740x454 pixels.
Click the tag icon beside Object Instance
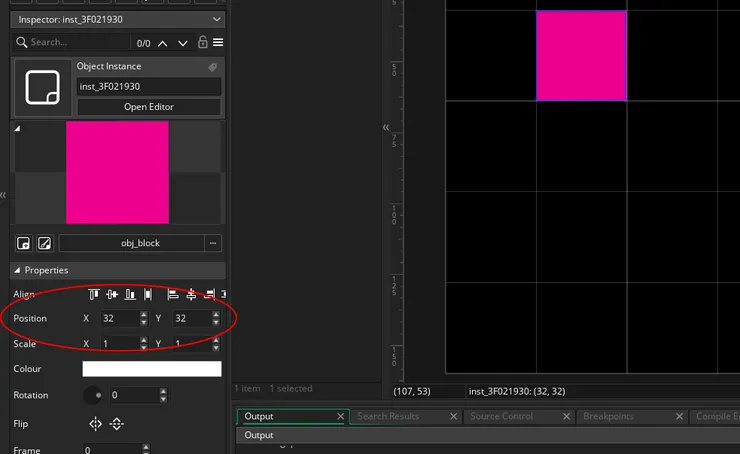click(213, 67)
